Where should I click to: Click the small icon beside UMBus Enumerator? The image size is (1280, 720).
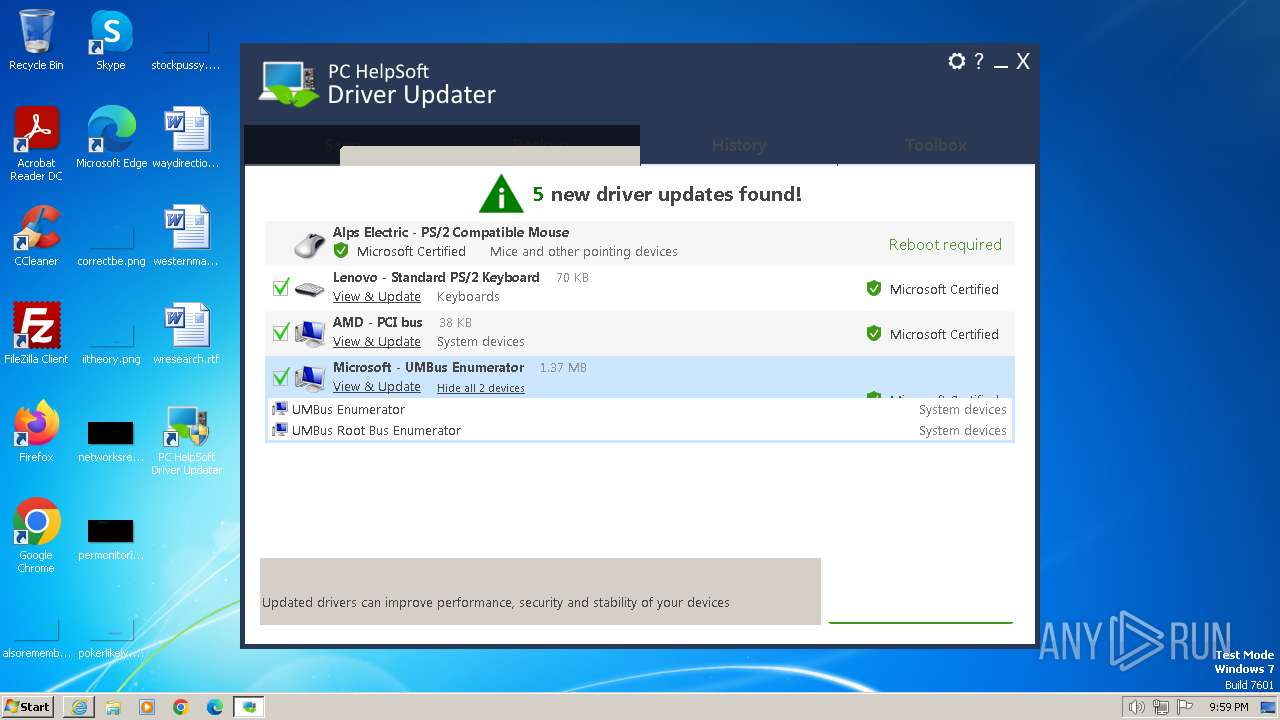click(x=280, y=409)
